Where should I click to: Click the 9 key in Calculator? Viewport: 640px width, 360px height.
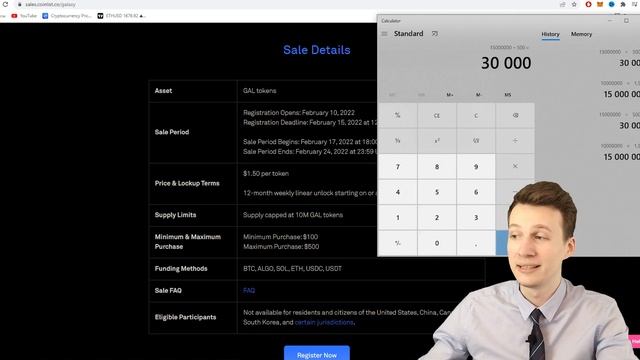click(x=476, y=167)
